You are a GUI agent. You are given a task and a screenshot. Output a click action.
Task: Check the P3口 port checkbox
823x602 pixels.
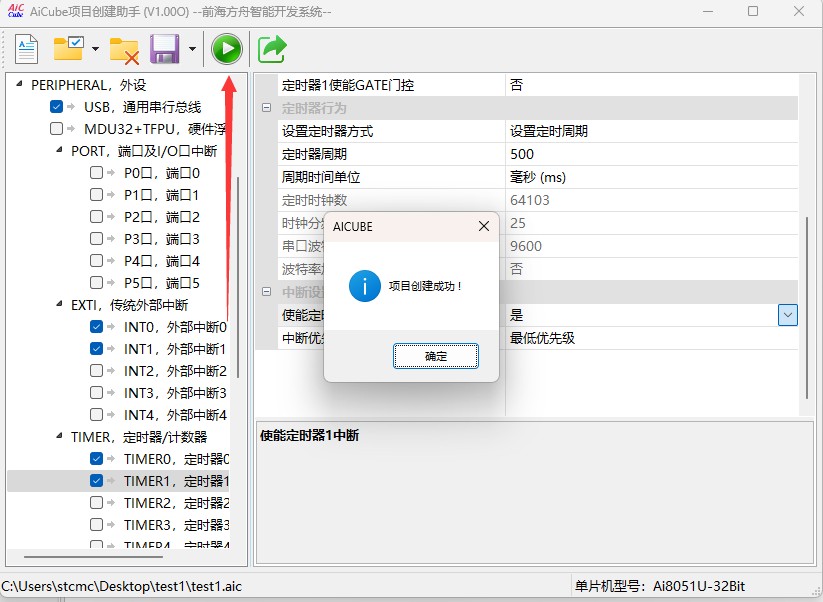pyautogui.click(x=96, y=239)
